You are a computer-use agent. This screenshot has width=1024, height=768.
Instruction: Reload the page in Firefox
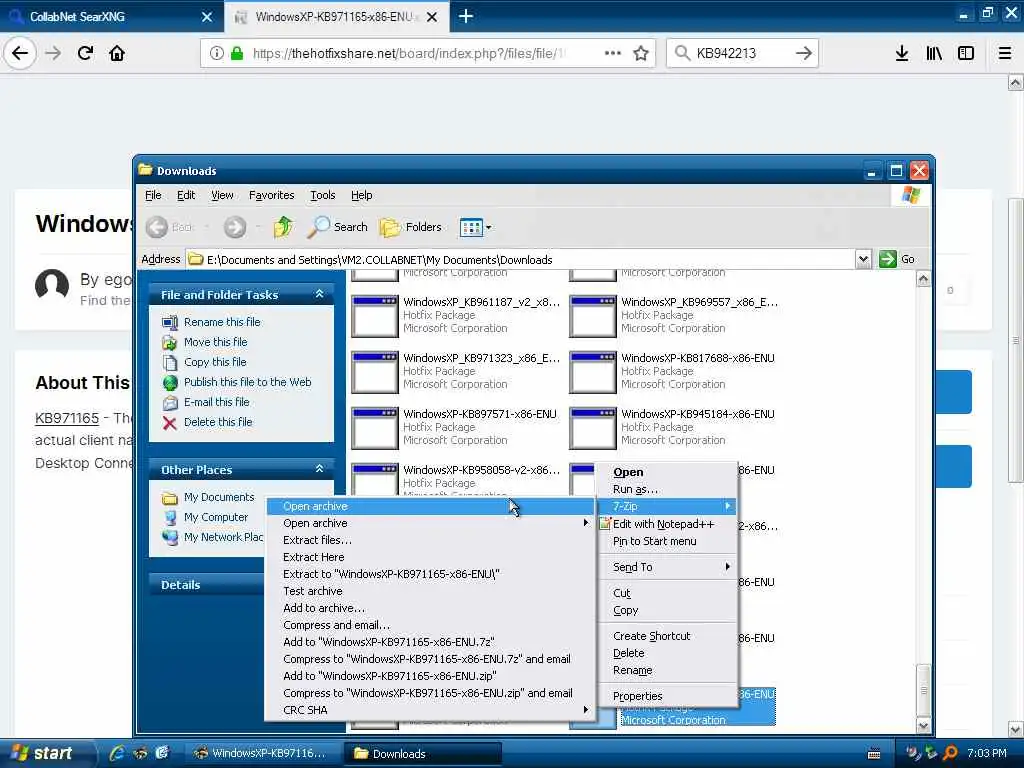click(x=85, y=53)
